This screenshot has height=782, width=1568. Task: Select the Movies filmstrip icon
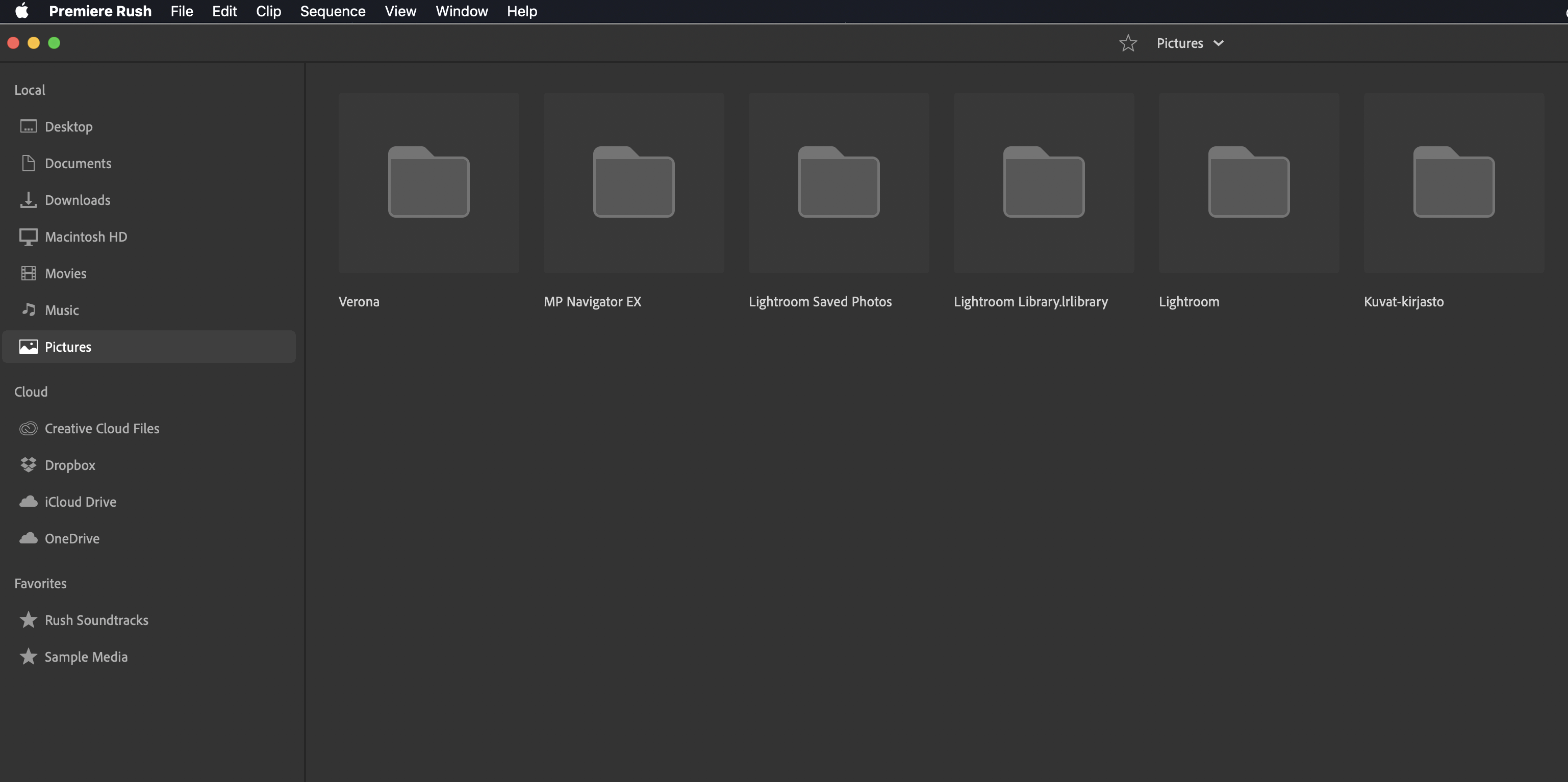[x=28, y=273]
